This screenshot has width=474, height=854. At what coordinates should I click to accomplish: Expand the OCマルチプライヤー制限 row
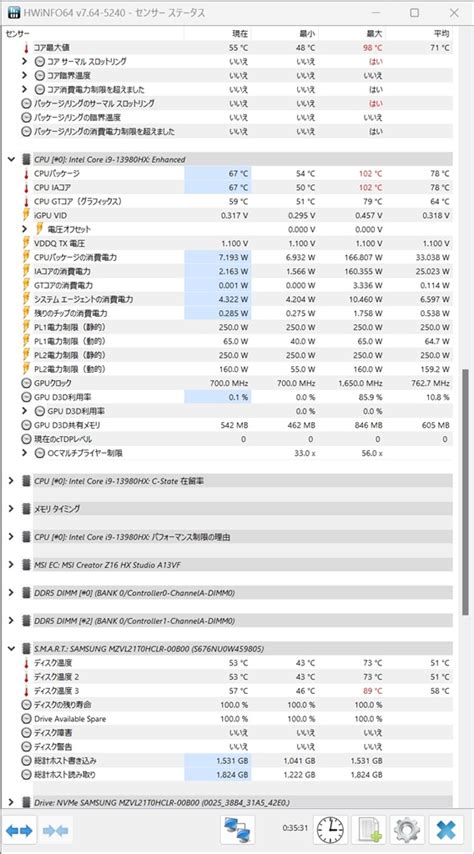[25, 453]
